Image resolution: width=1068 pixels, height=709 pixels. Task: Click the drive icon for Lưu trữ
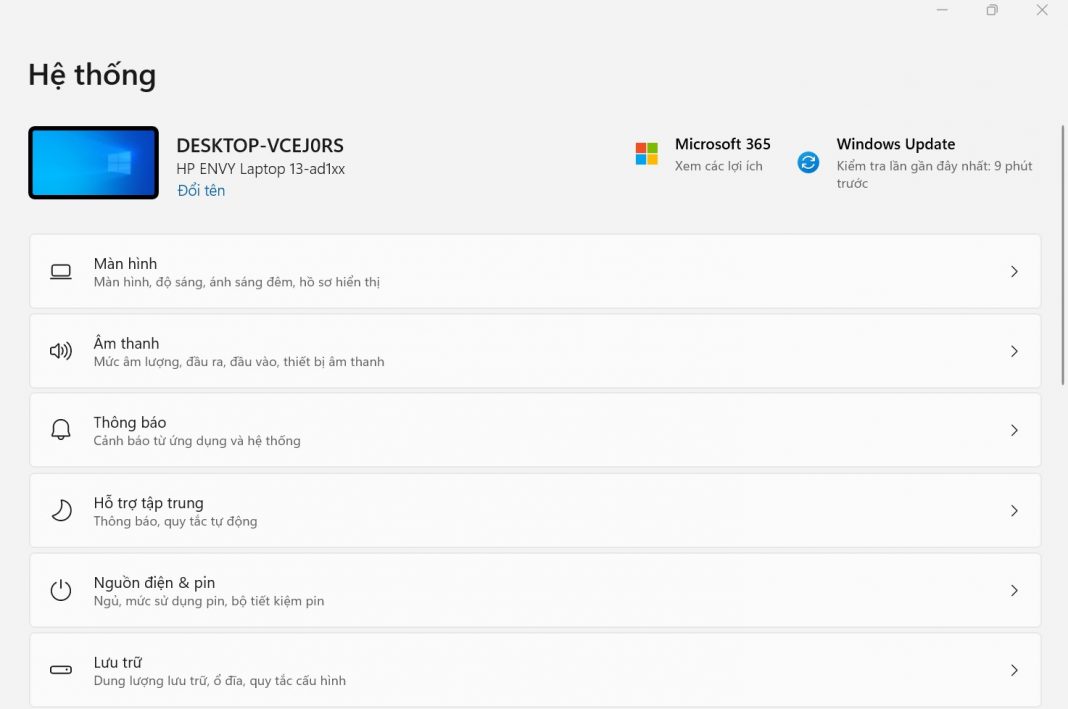click(61, 670)
